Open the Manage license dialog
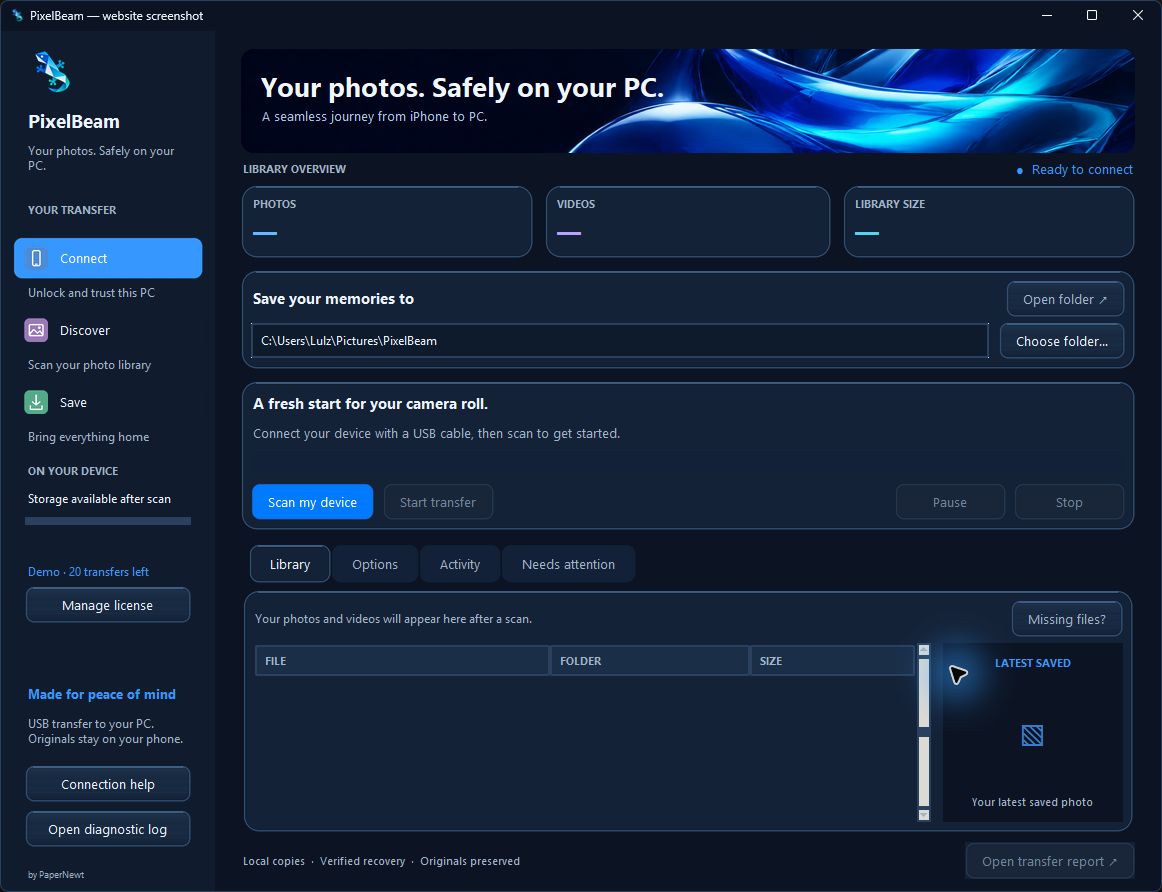The image size is (1162, 892). point(108,605)
